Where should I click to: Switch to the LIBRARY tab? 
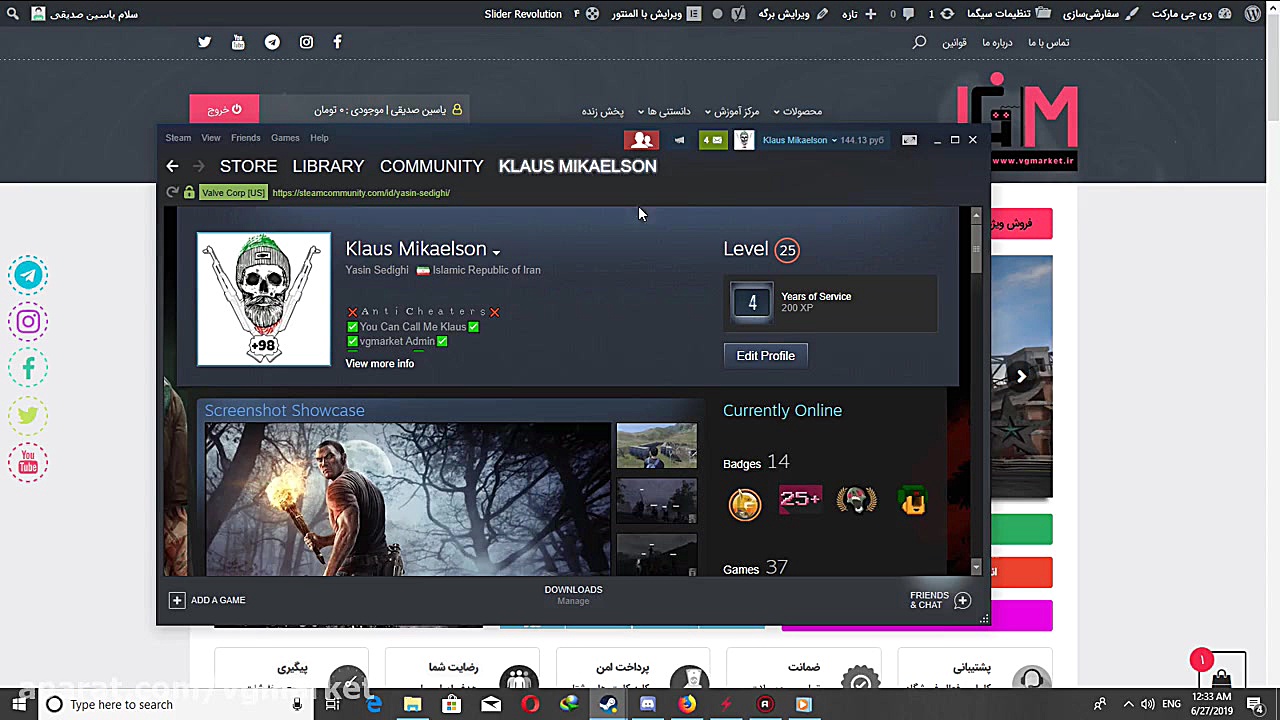pos(328,166)
